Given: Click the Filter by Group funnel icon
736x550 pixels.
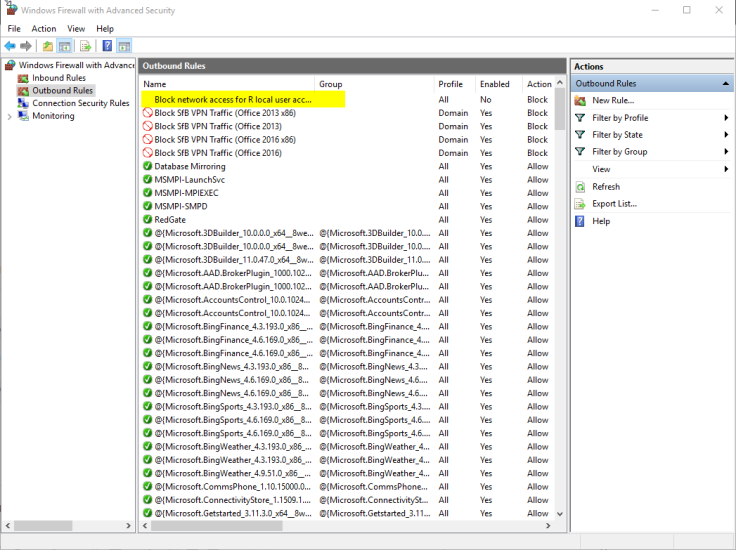Looking at the screenshot, I should [580, 152].
